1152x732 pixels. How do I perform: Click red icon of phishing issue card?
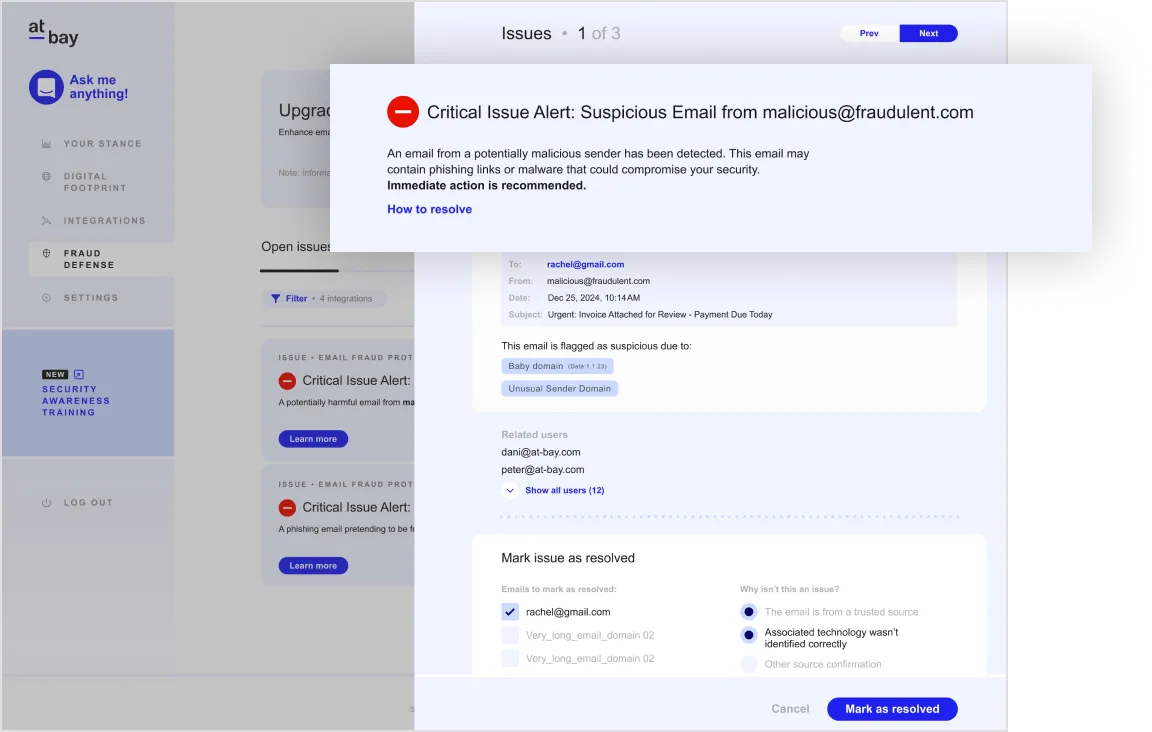(287, 508)
